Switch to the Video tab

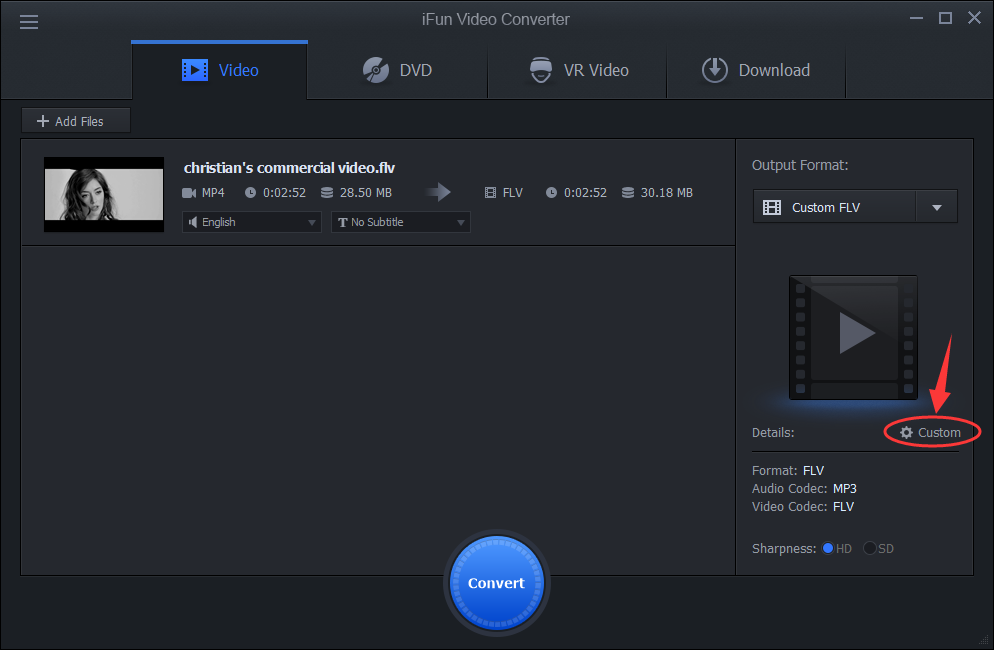219,70
